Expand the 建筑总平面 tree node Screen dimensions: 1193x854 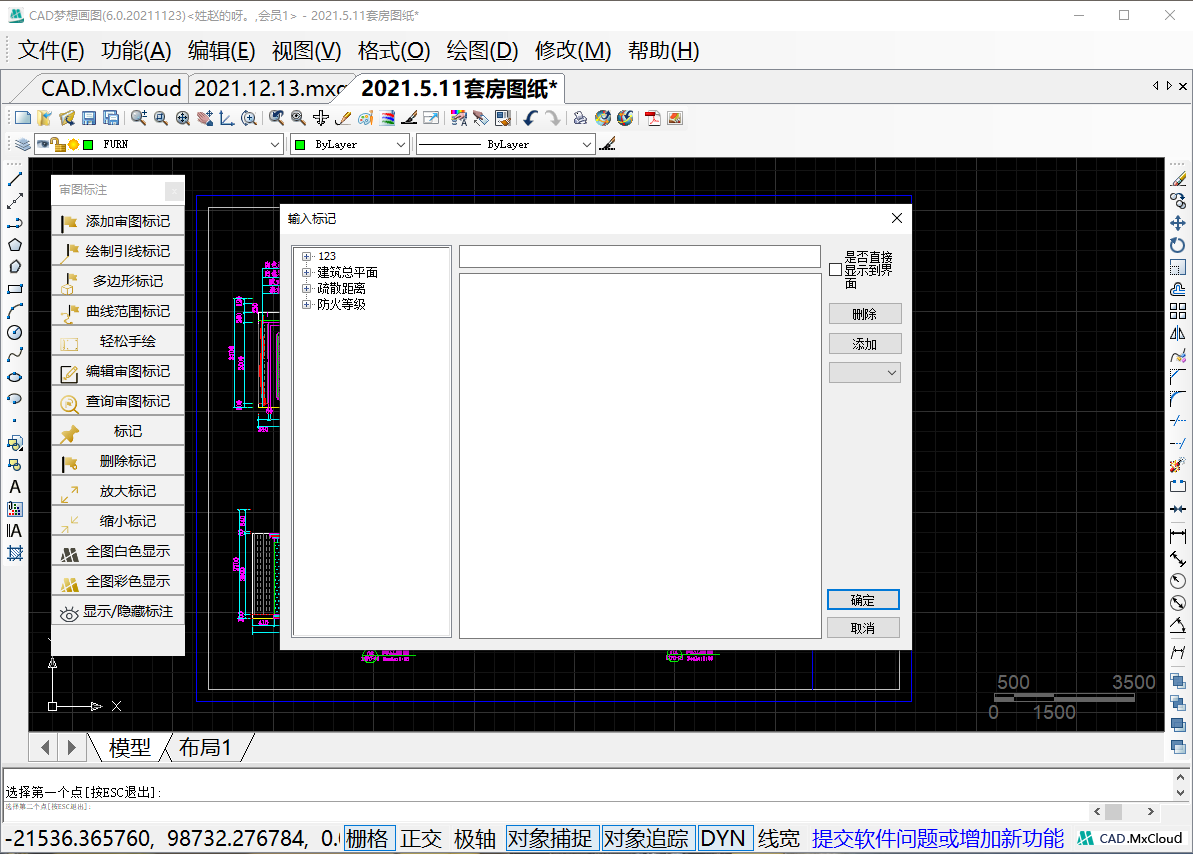click(307, 272)
